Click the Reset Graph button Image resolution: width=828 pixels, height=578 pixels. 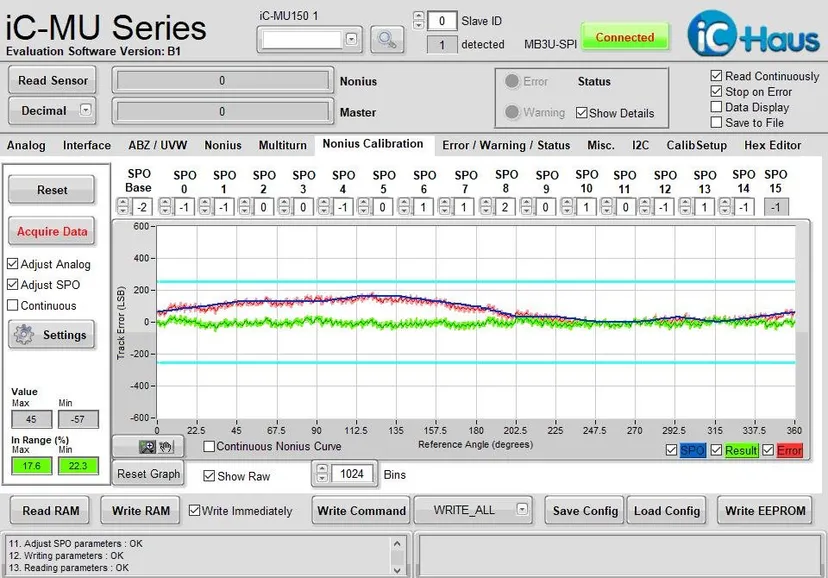tap(148, 473)
